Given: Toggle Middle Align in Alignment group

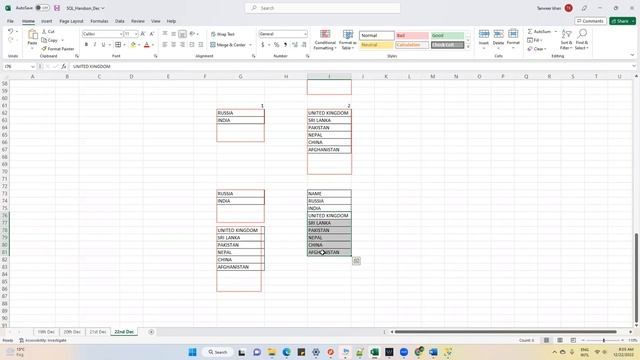Looking at the screenshot, I should pos(173,34).
